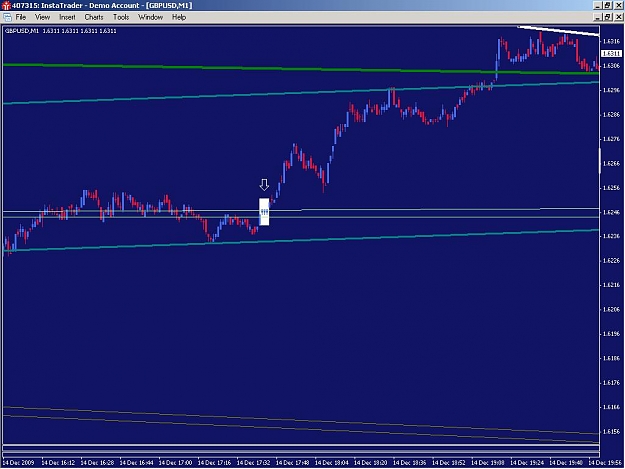Click the 1.6316 price scale label
This screenshot has height=469, width=625.
[612, 41]
